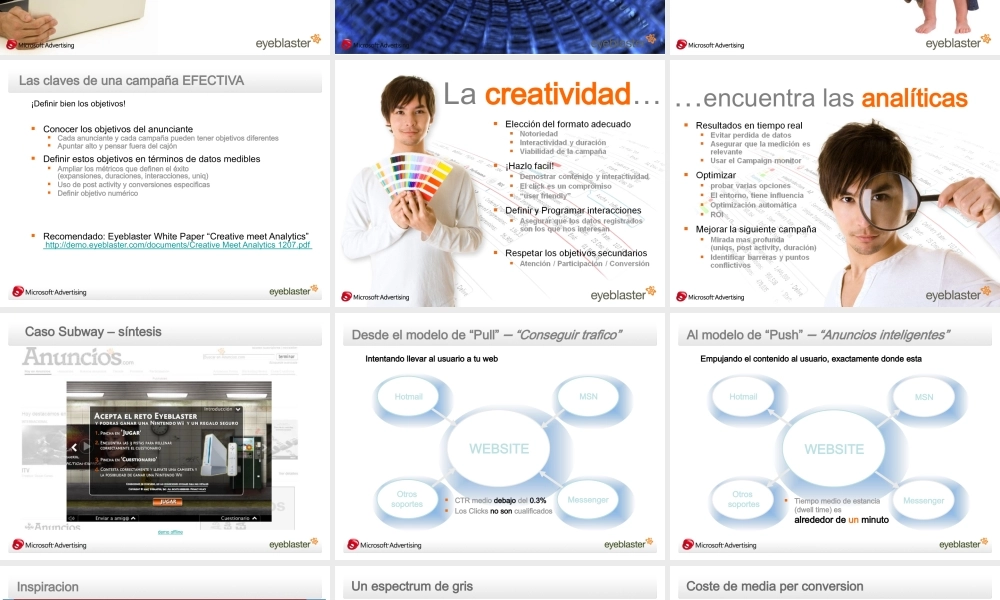
Task: Open the Creative Meet Analytics PDF link
Action: point(178,245)
